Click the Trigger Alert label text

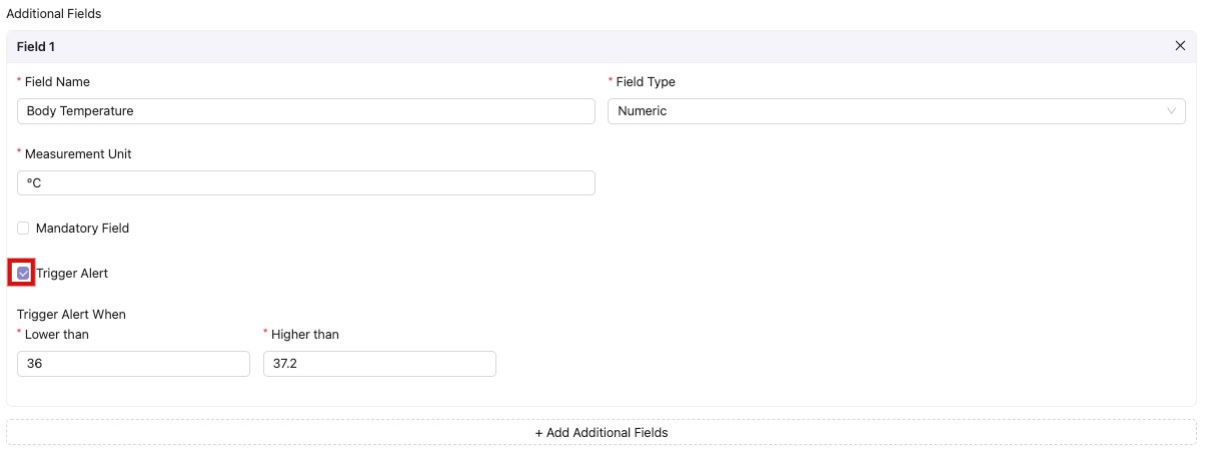[x=72, y=273]
